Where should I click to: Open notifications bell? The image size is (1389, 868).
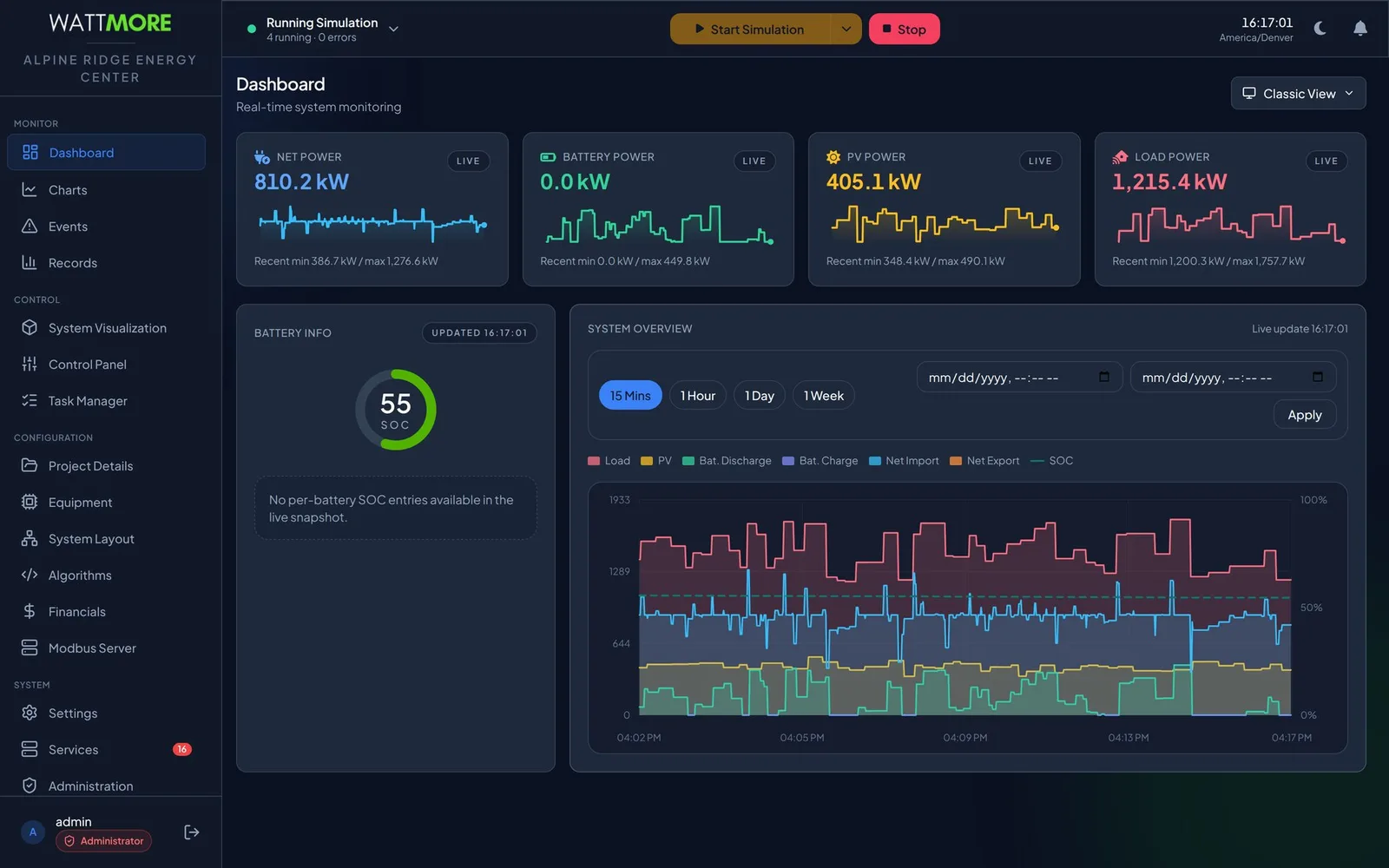(1360, 29)
